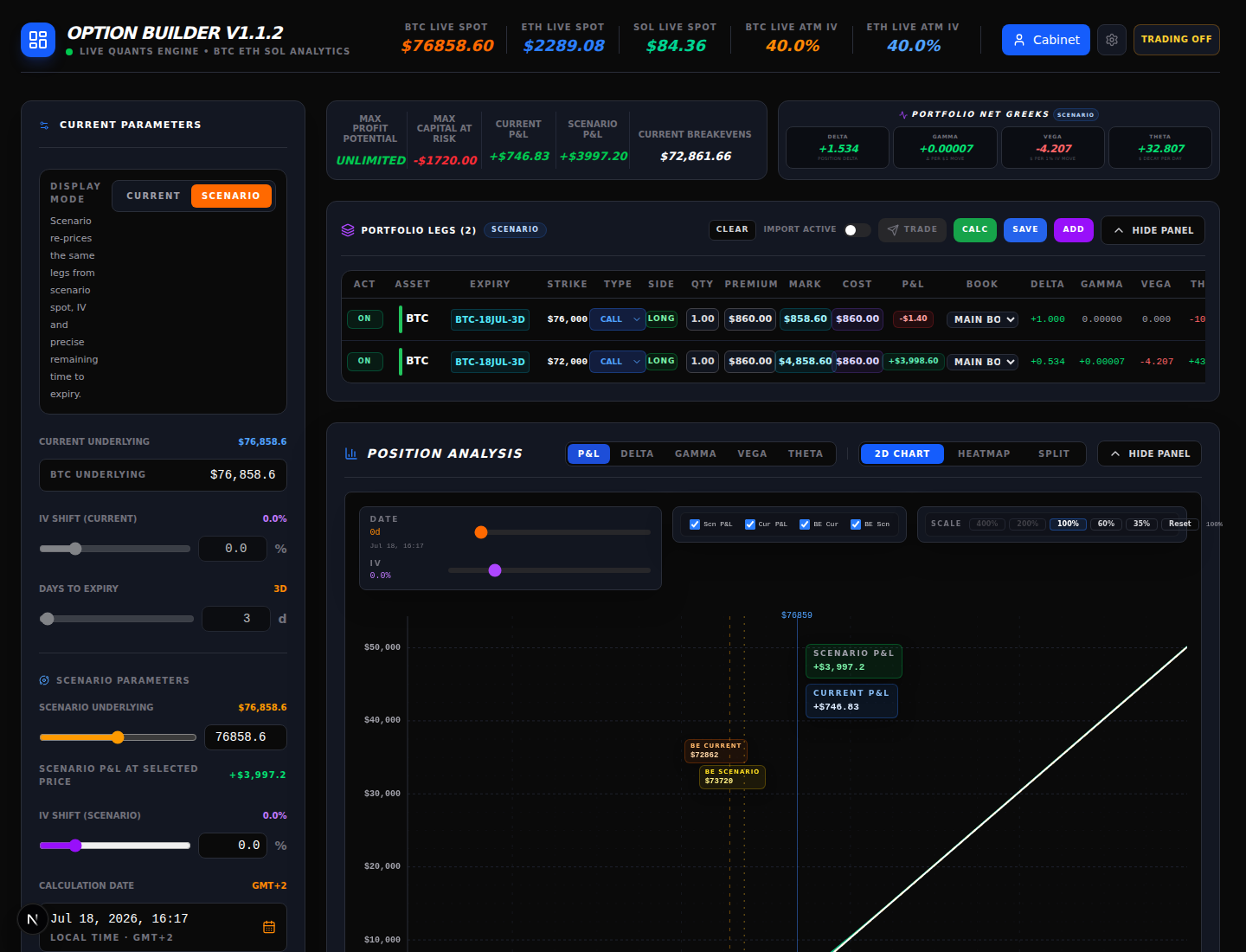Screen dimensions: 1246x952
Task: Click the QTY field of 72,000 strike leg
Action: 703,362
